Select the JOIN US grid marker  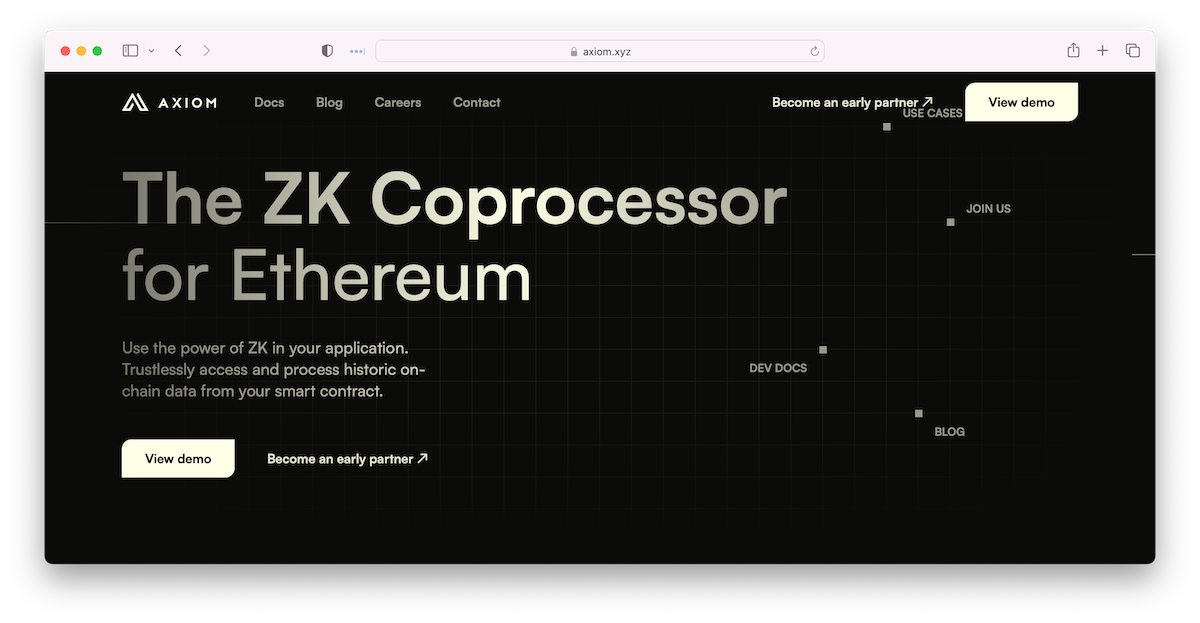tap(951, 222)
